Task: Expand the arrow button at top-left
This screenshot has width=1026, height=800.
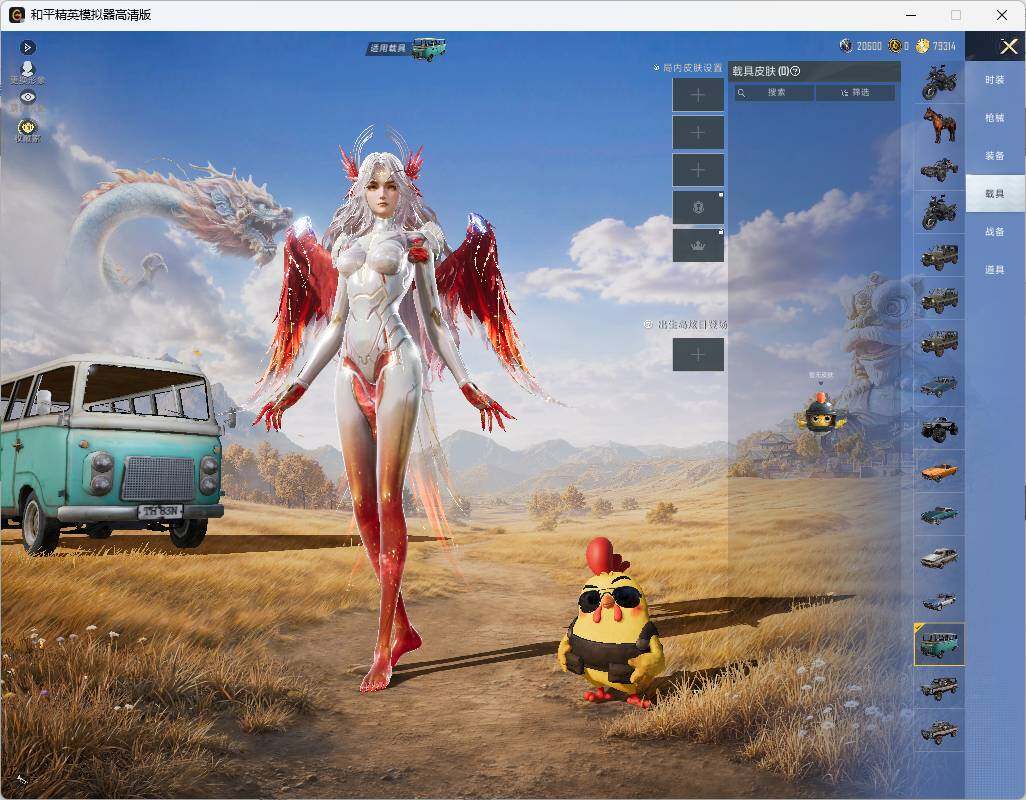Action: [x=27, y=47]
